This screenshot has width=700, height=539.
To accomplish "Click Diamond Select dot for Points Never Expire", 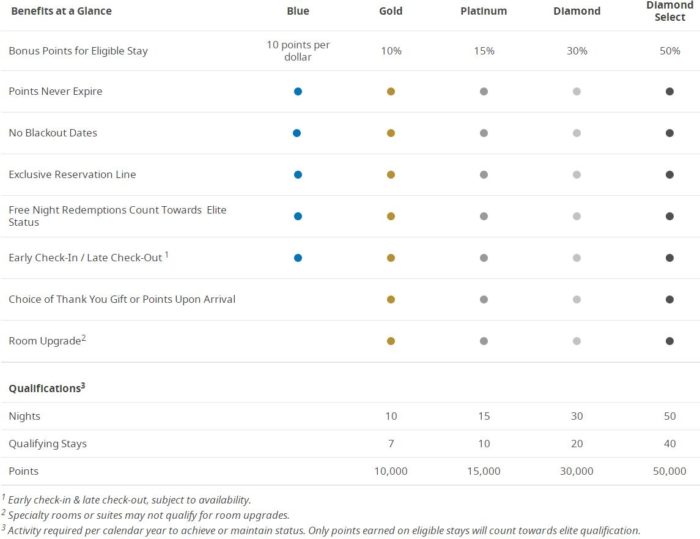I will coord(669,91).
